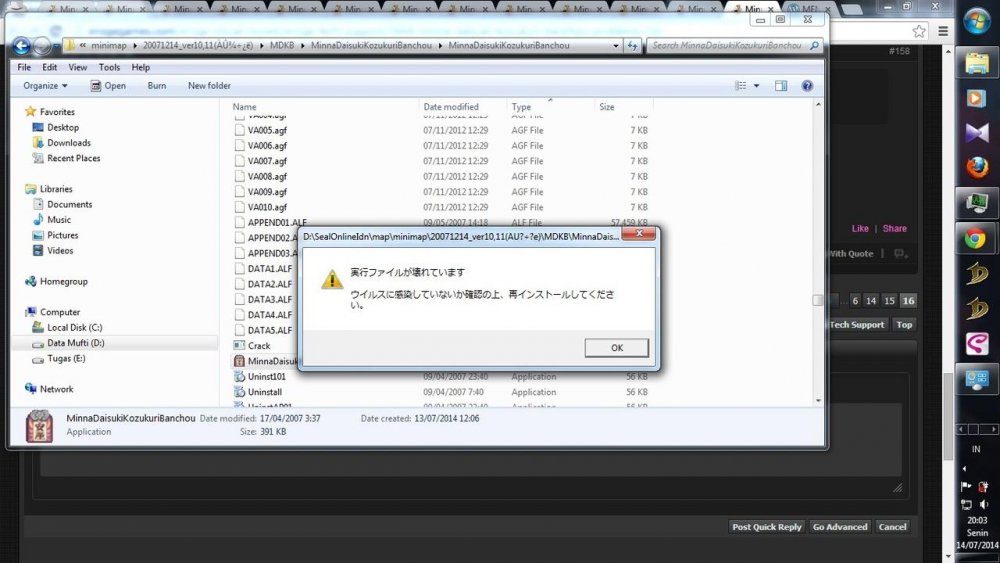
Task: Expand the change view options arrow
Action: click(757, 86)
